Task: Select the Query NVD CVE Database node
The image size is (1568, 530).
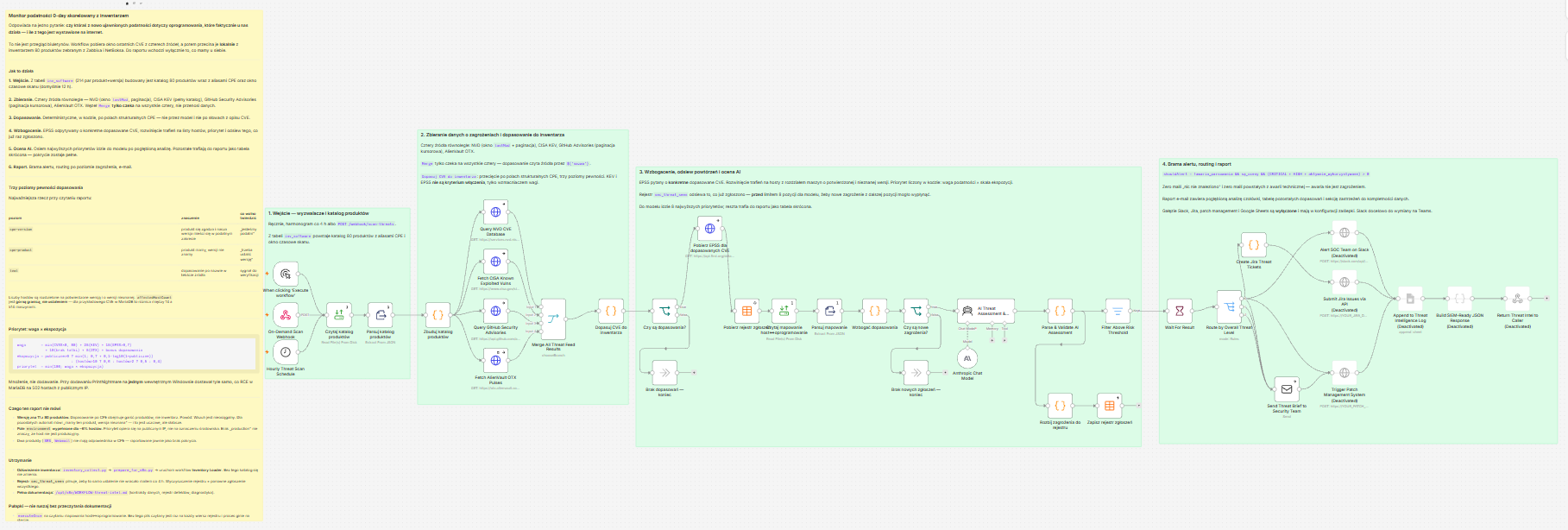Action: [x=495, y=212]
